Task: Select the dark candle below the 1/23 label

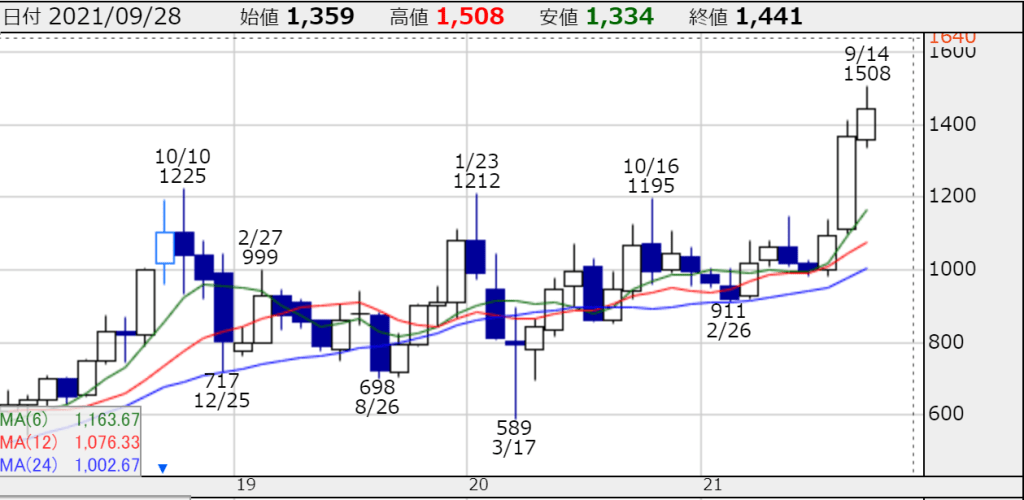Action: click(475, 256)
